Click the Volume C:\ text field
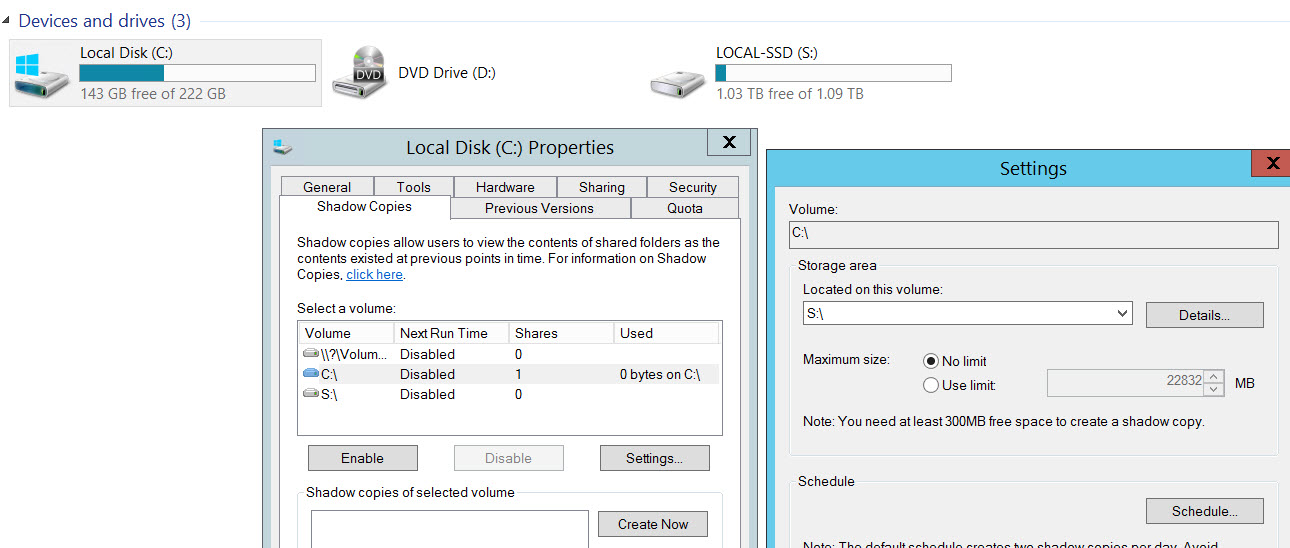Image resolution: width=1290 pixels, height=548 pixels. (x=1033, y=234)
